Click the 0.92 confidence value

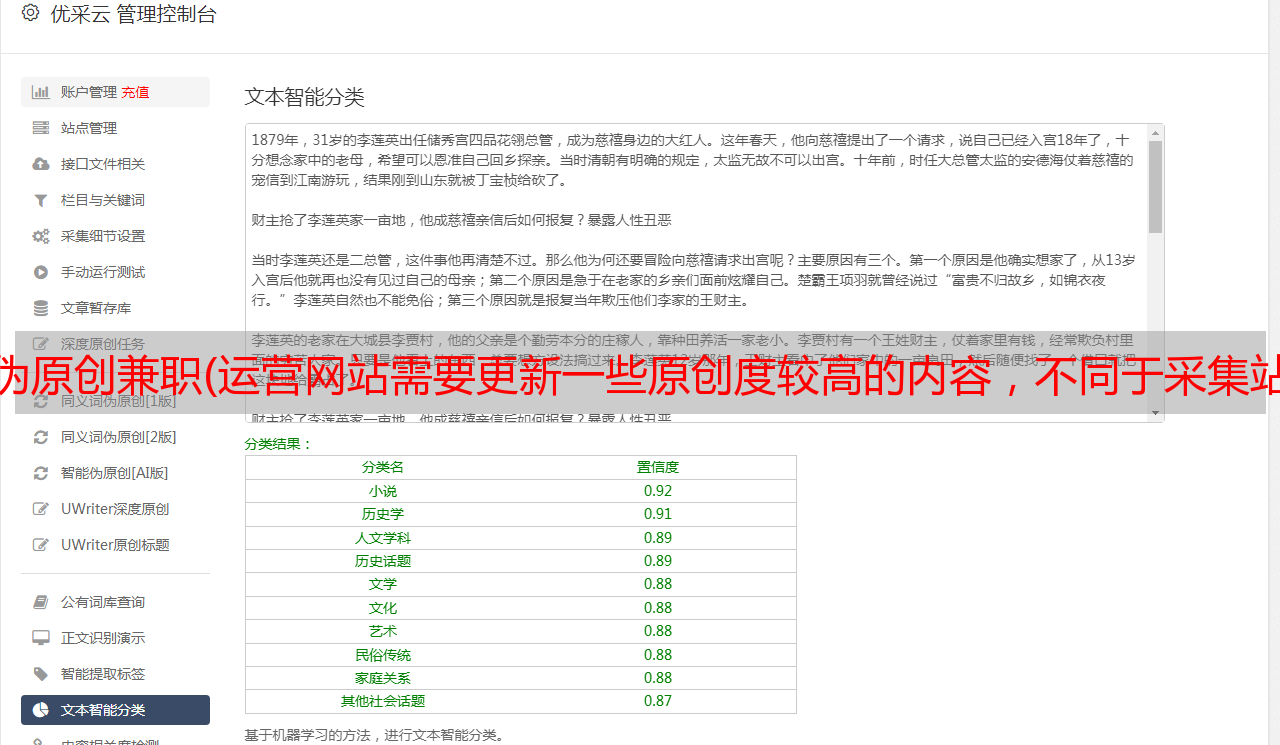[x=658, y=491]
